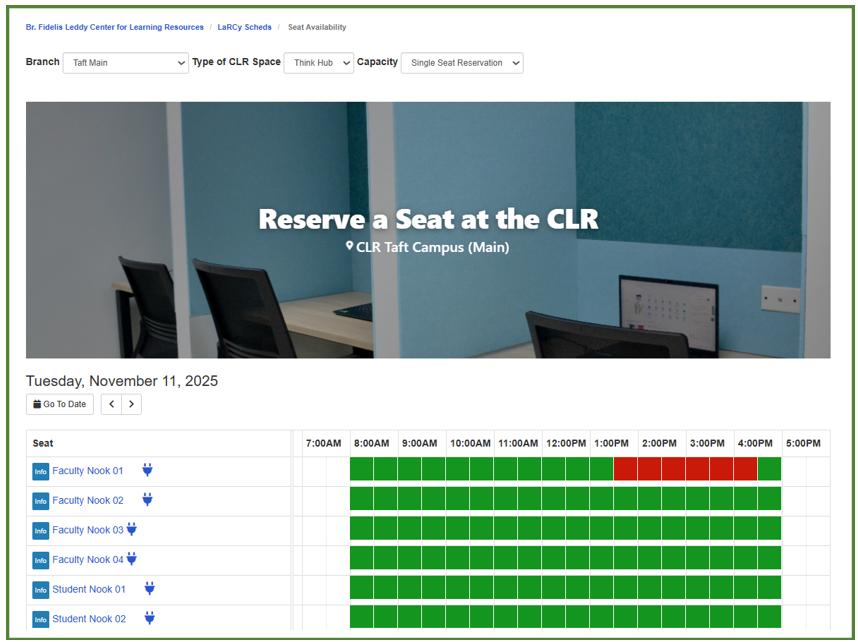Image resolution: width=858 pixels, height=642 pixels.
Task: Select Faculty Nook 01 8:00AM green slot
Action: click(362, 469)
